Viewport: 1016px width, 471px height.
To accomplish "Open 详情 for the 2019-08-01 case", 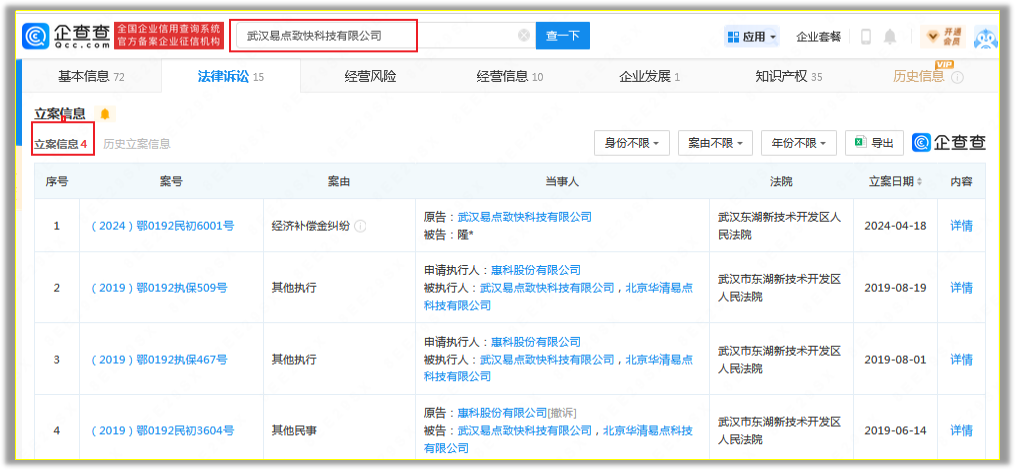I will [961, 360].
